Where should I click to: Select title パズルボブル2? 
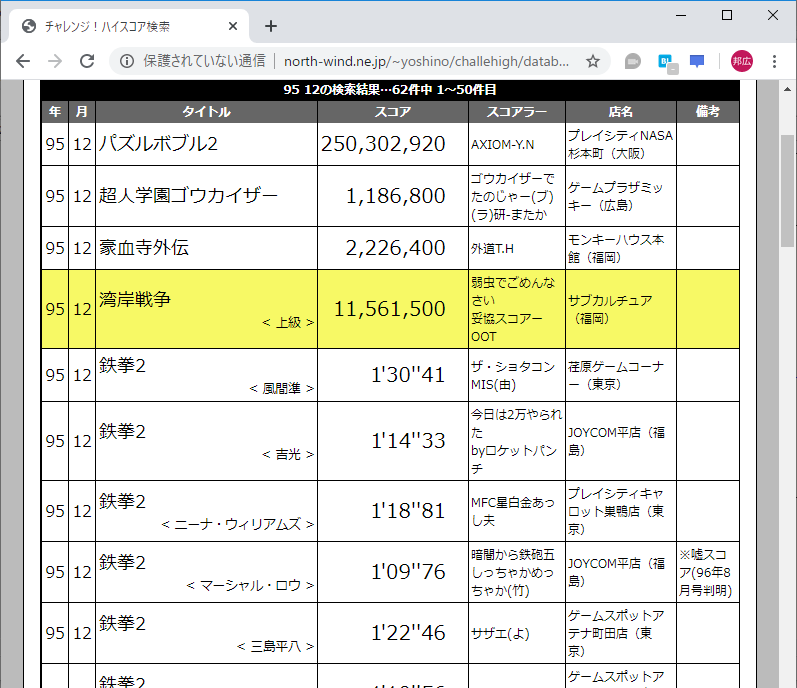click(x=158, y=144)
